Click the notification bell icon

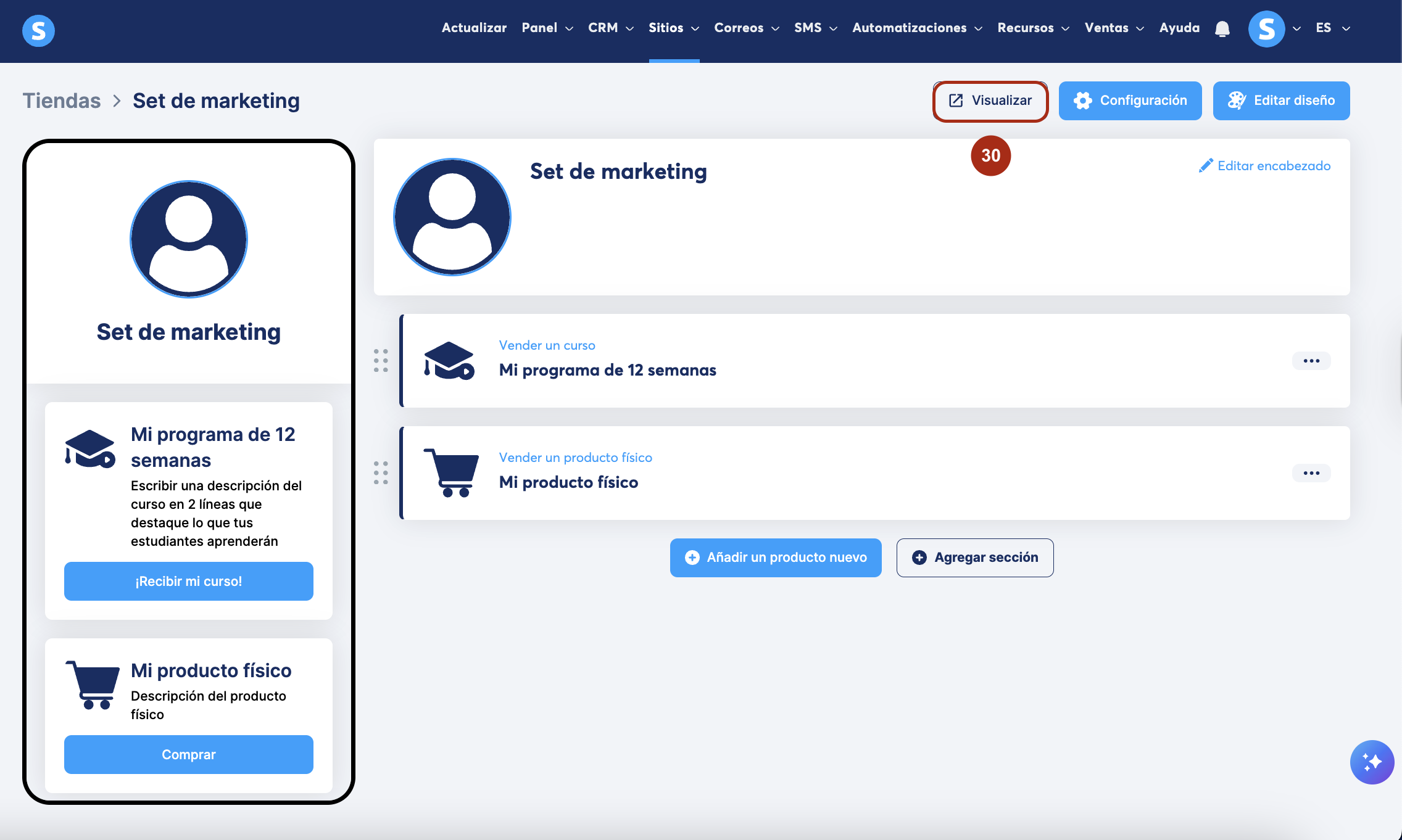coord(1222,29)
